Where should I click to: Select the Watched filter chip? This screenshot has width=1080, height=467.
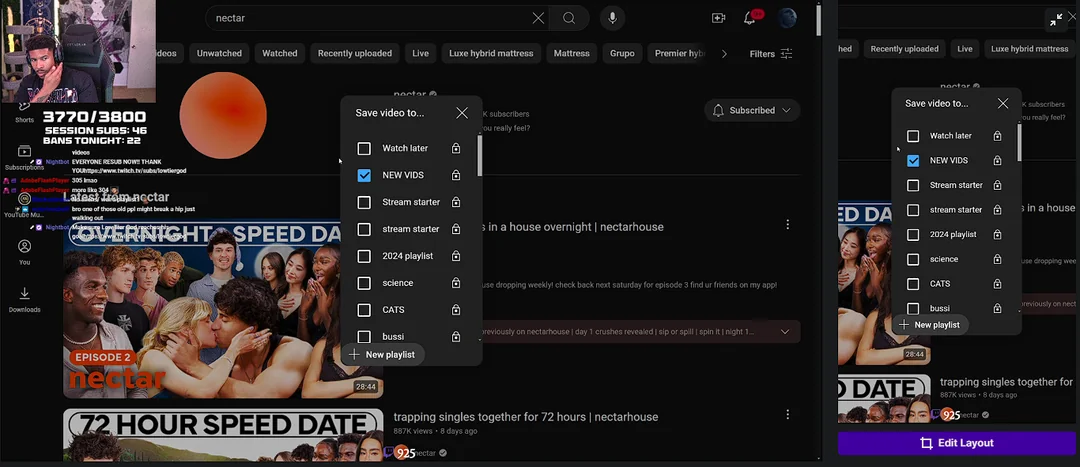pos(280,53)
